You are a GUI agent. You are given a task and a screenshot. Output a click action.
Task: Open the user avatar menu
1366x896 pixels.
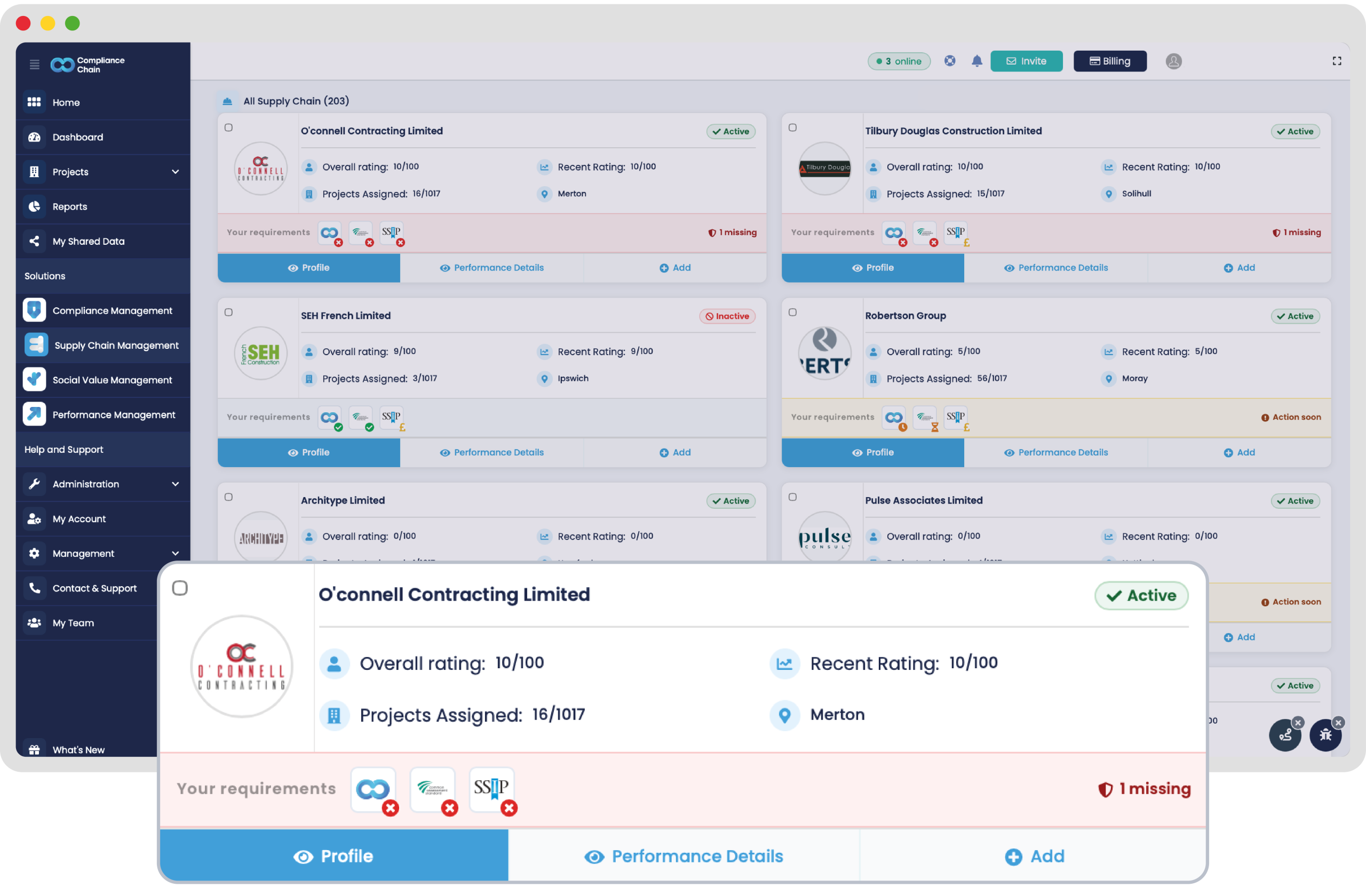click(1174, 61)
